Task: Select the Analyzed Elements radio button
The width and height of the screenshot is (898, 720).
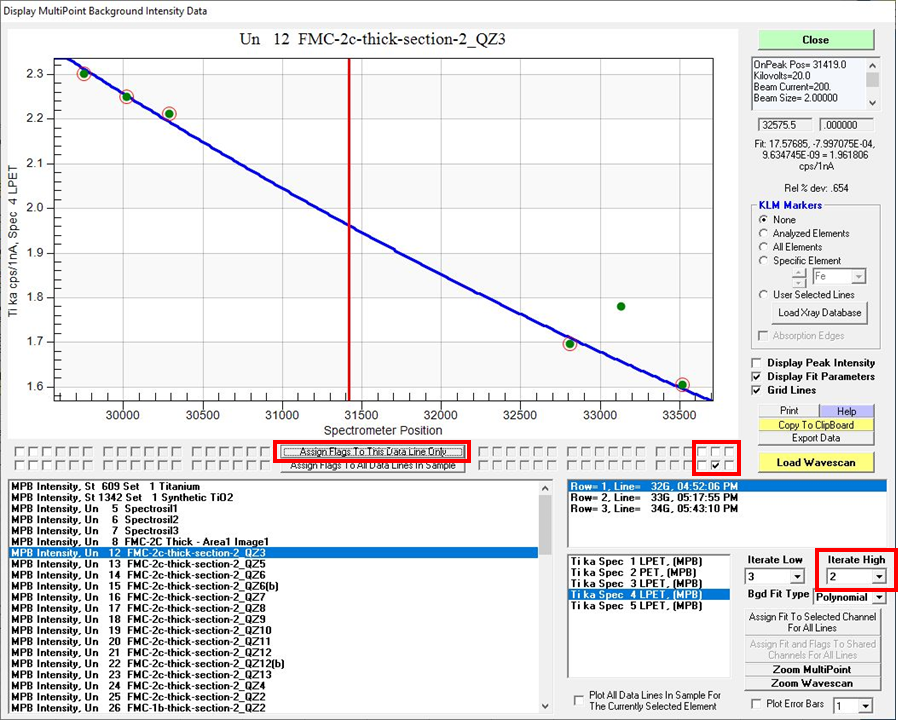Action: click(x=765, y=233)
